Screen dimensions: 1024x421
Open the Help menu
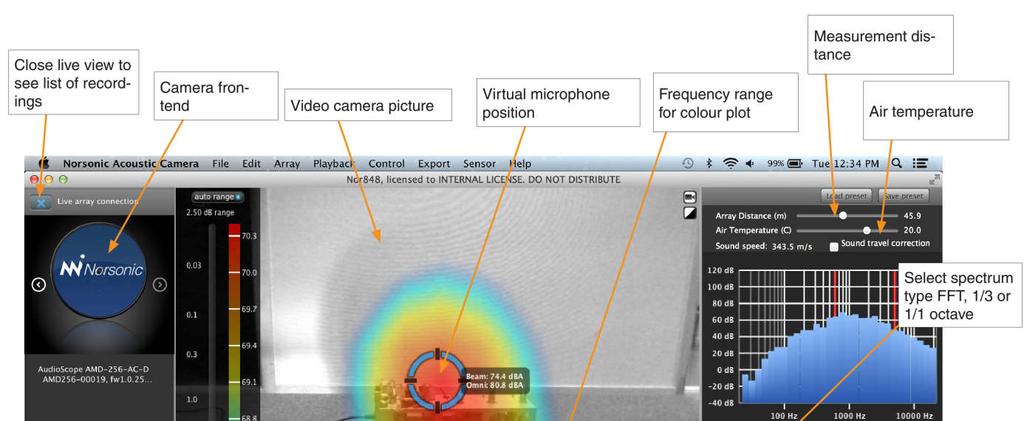520,164
